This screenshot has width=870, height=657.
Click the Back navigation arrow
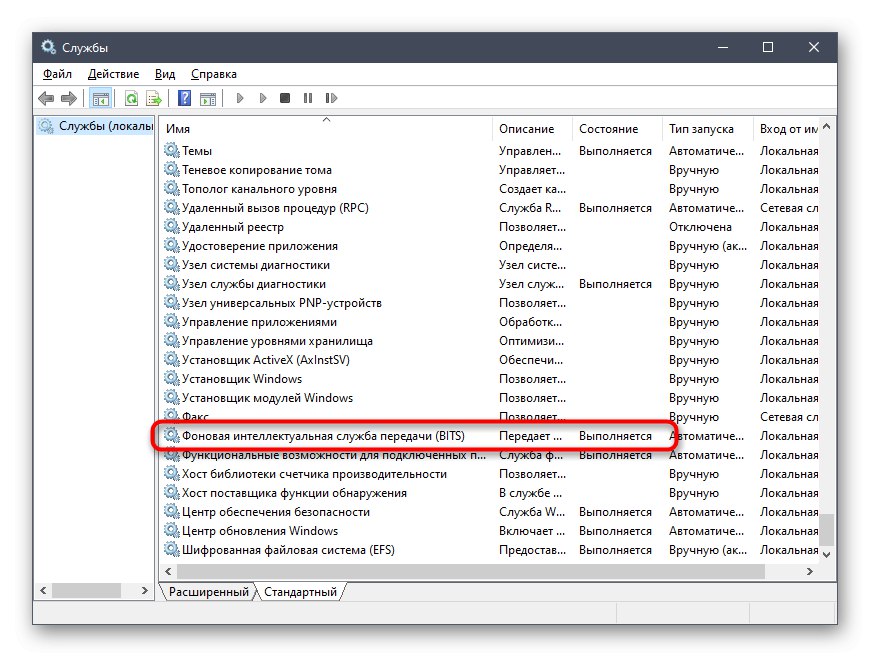[45, 98]
